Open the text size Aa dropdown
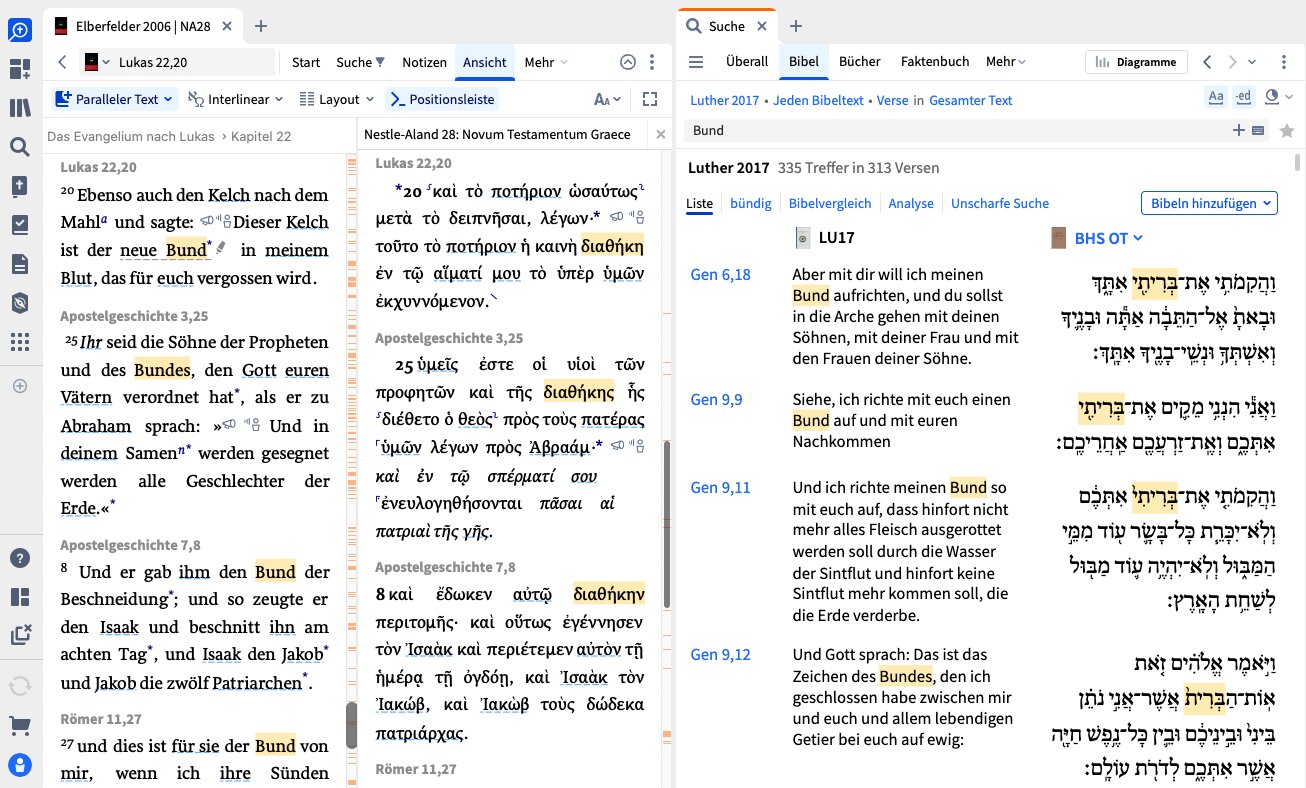 (x=608, y=99)
